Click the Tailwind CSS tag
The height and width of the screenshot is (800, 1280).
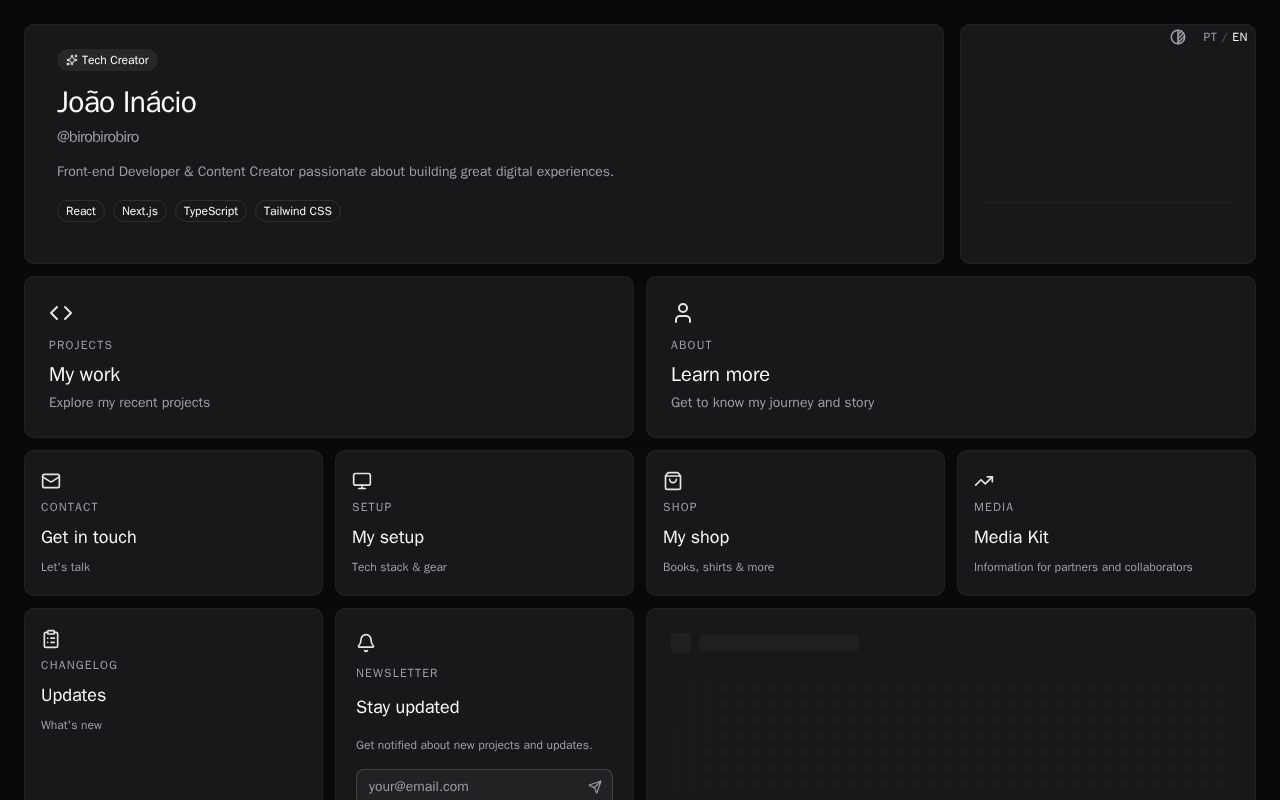point(298,211)
